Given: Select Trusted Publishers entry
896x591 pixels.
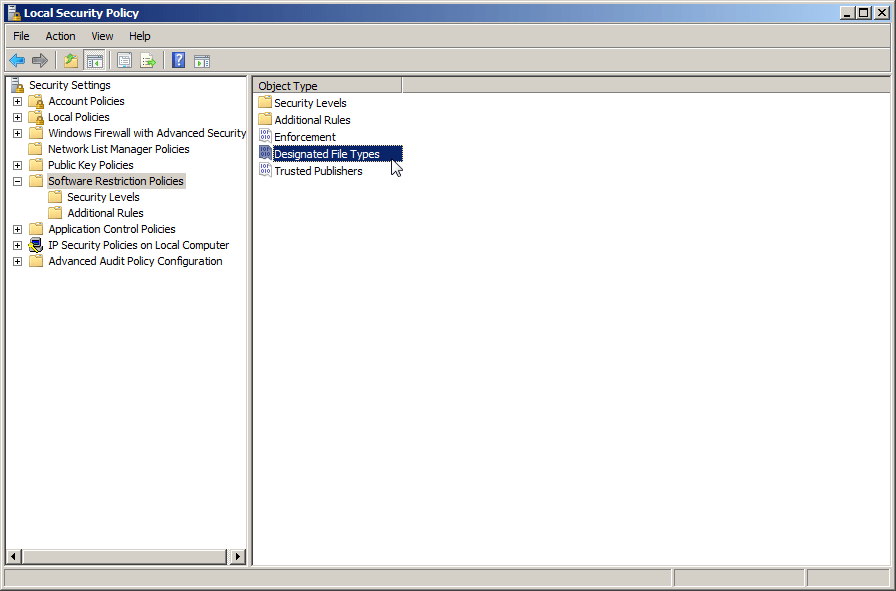Looking at the screenshot, I should (318, 171).
